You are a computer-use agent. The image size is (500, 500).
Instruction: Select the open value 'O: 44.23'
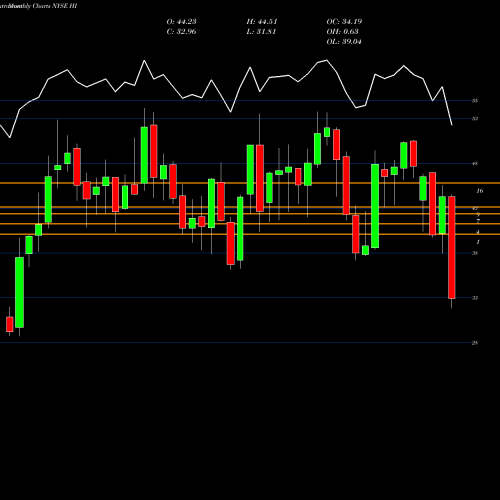coord(181,22)
